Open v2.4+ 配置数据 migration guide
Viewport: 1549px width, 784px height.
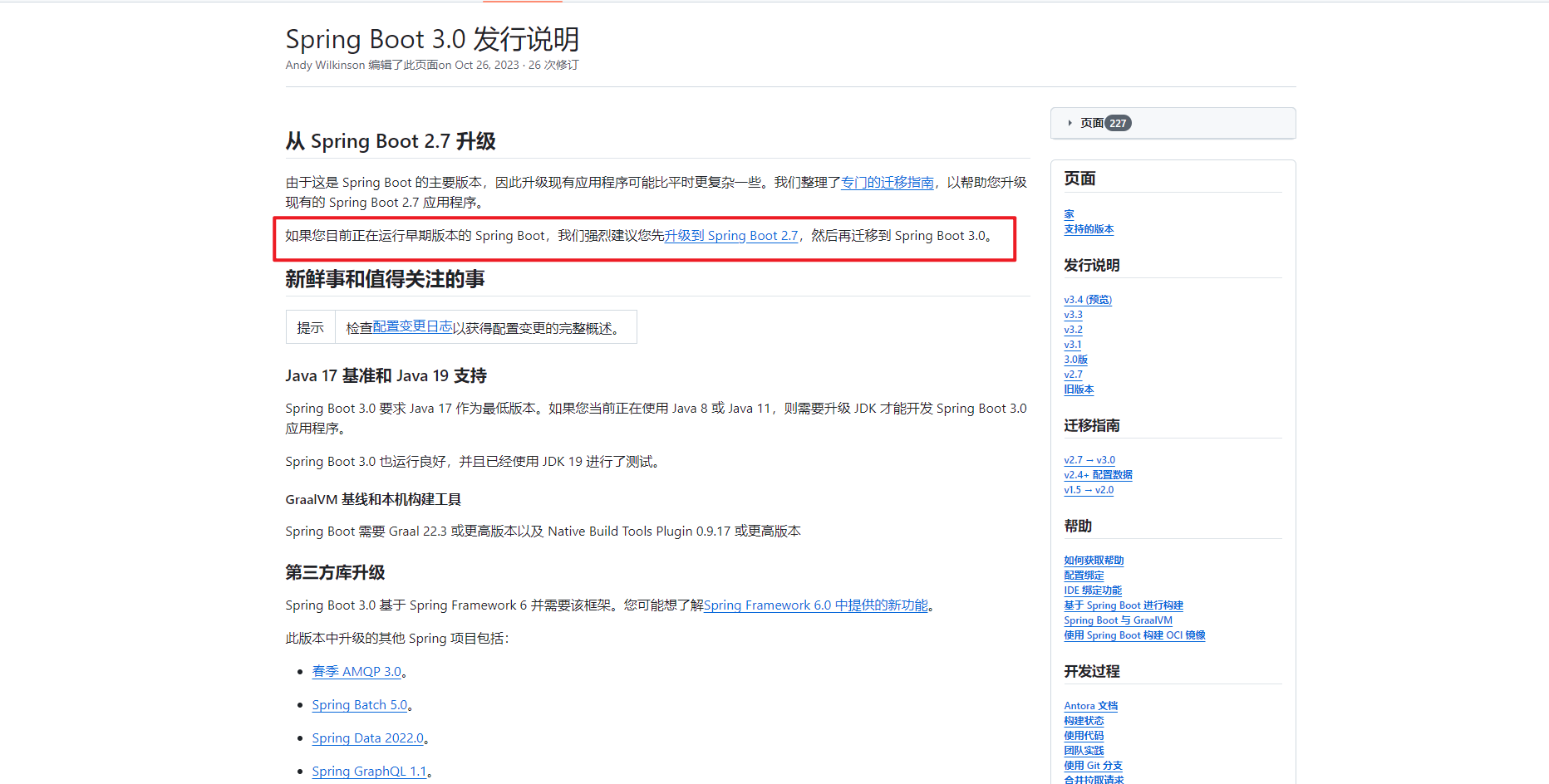tap(1098, 475)
